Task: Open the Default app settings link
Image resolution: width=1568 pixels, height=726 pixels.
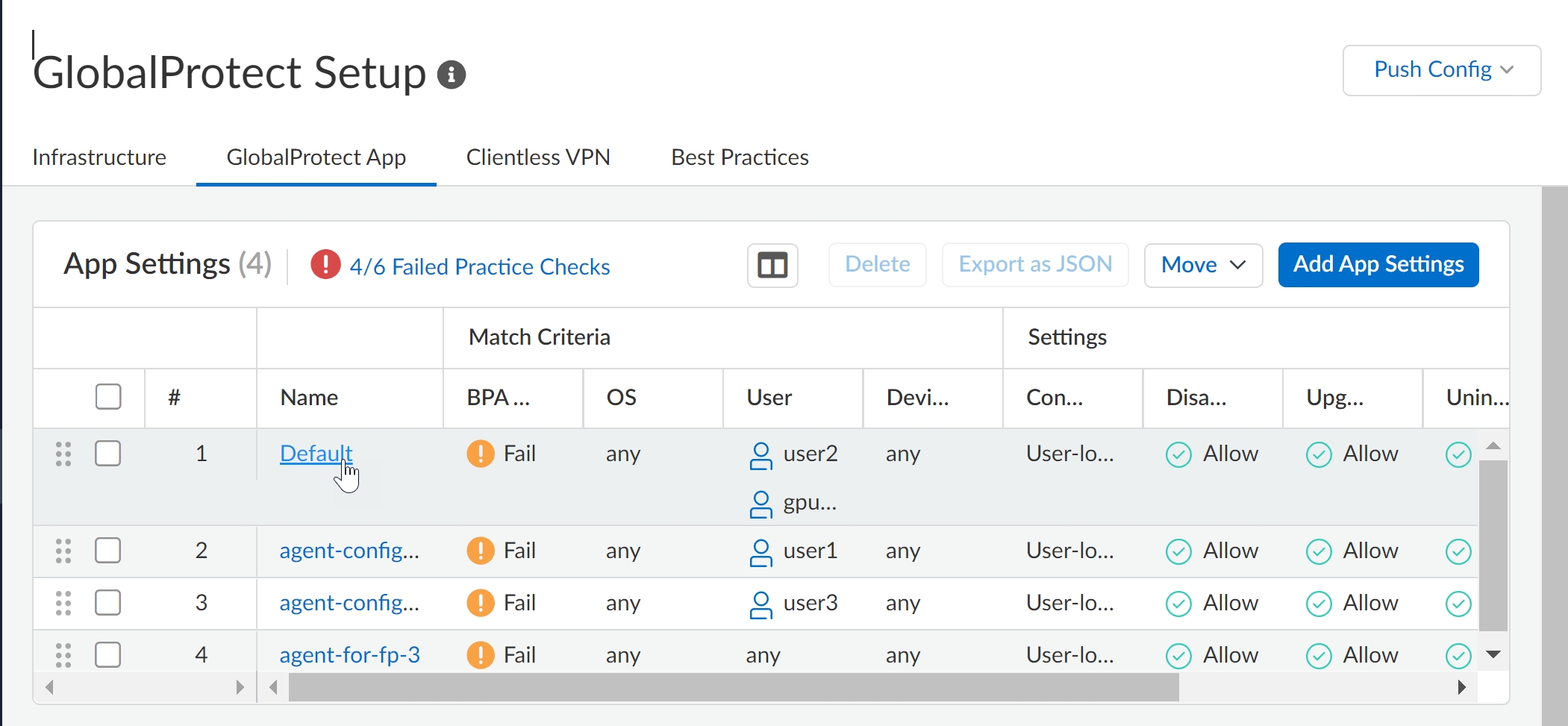Action: 316,454
